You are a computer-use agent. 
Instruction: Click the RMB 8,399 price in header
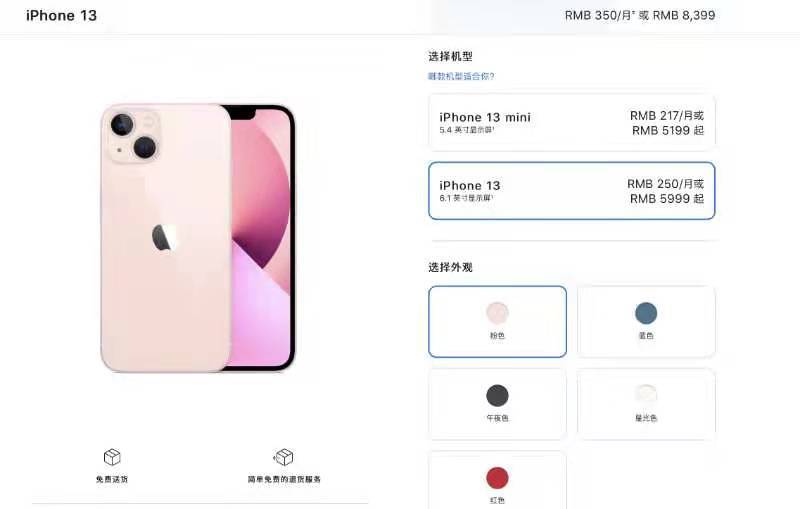pos(684,15)
